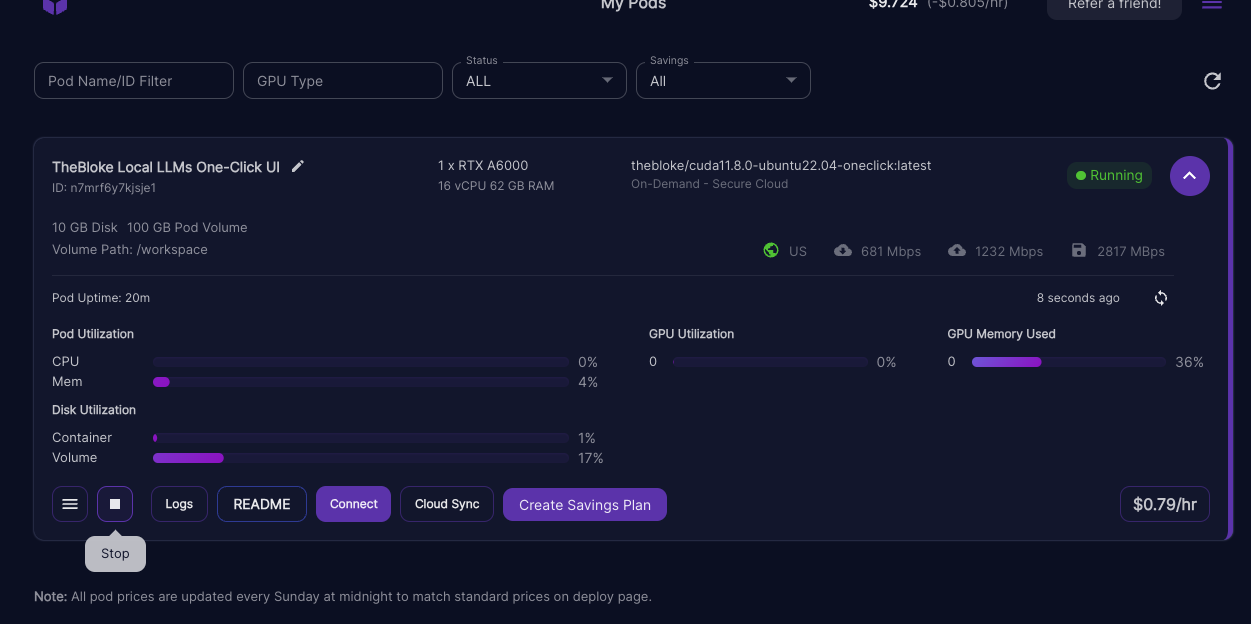Click the 17% volume usage value
The height and width of the screenshot is (624, 1251).
[591, 458]
